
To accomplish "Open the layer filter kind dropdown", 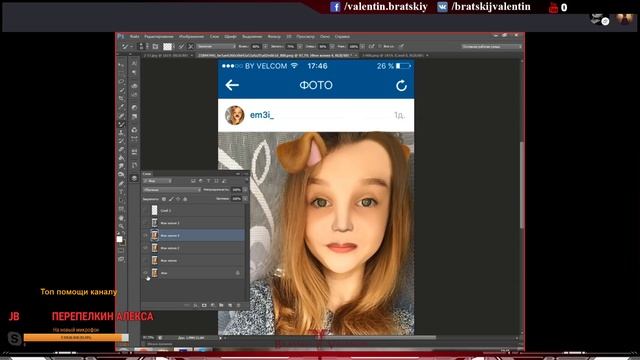I will click(158, 180).
